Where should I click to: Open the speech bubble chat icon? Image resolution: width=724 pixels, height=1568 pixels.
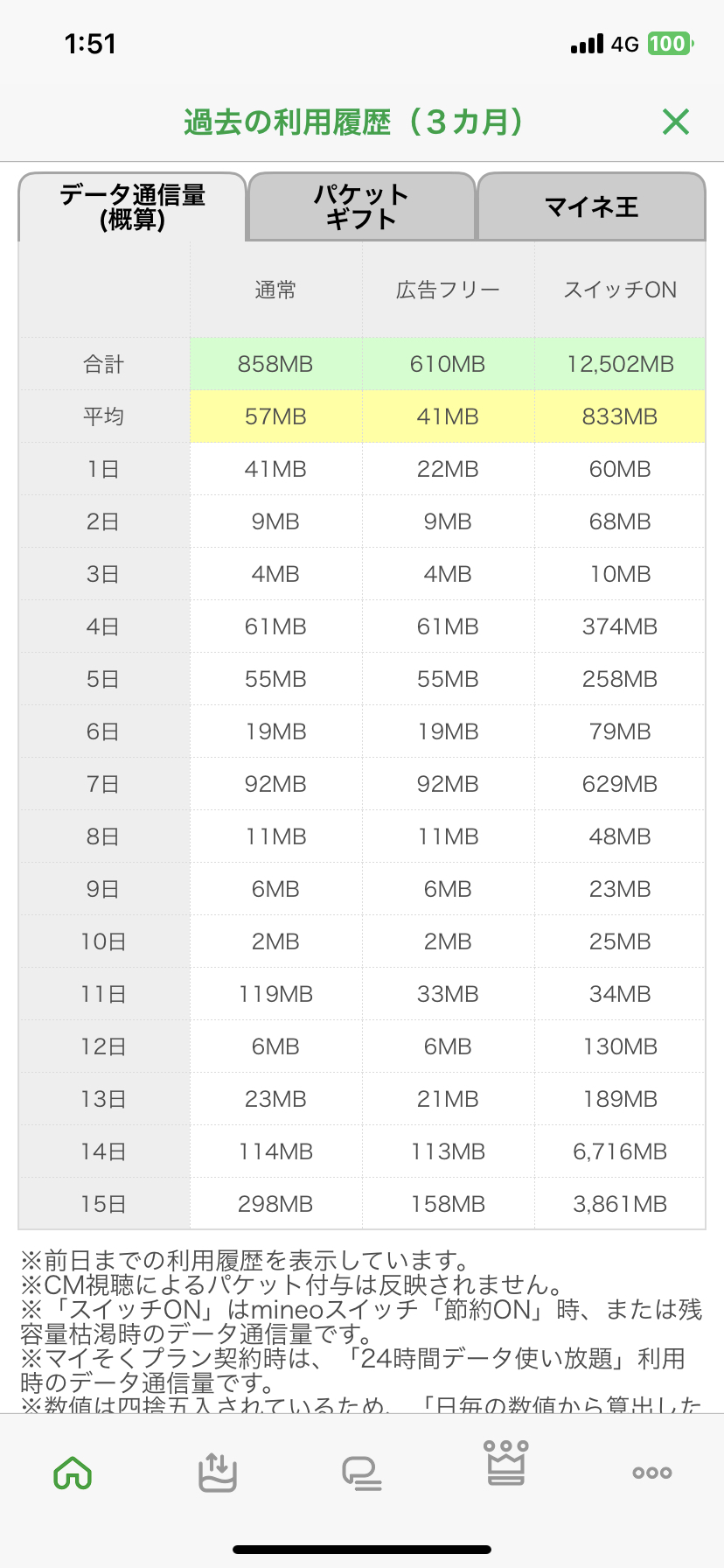[361, 1473]
